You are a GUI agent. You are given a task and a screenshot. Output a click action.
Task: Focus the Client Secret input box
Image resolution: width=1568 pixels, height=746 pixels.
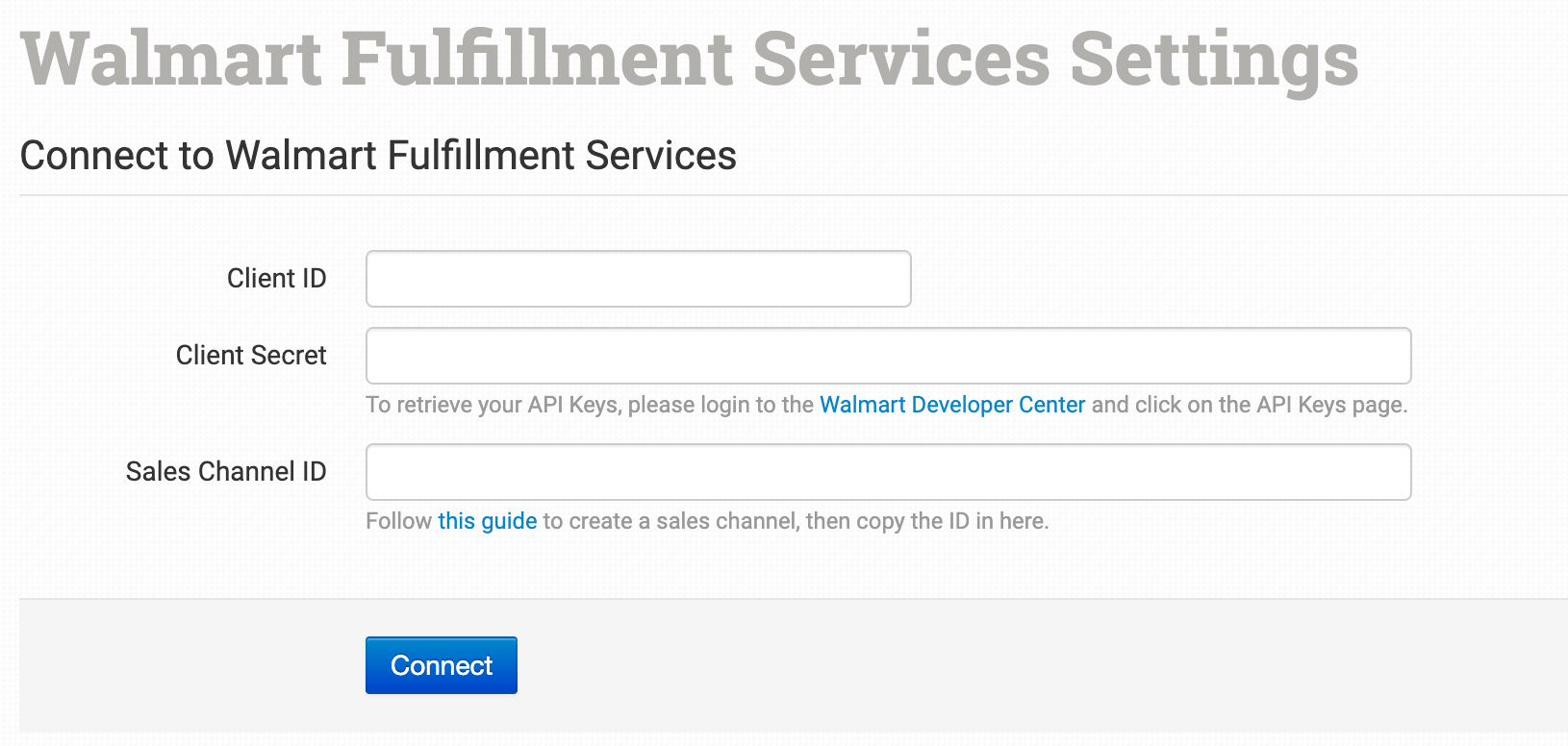(888, 356)
